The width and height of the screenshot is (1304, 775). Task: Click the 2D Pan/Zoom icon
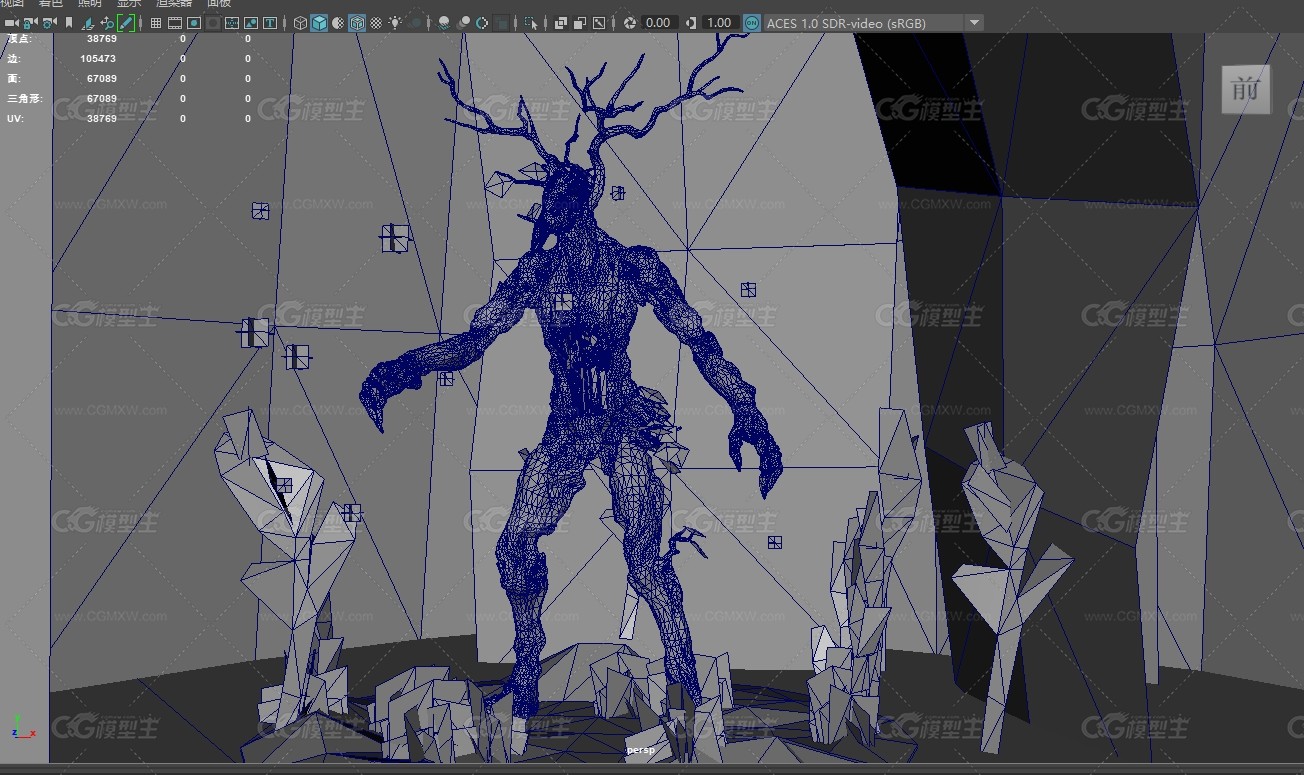tap(107, 23)
